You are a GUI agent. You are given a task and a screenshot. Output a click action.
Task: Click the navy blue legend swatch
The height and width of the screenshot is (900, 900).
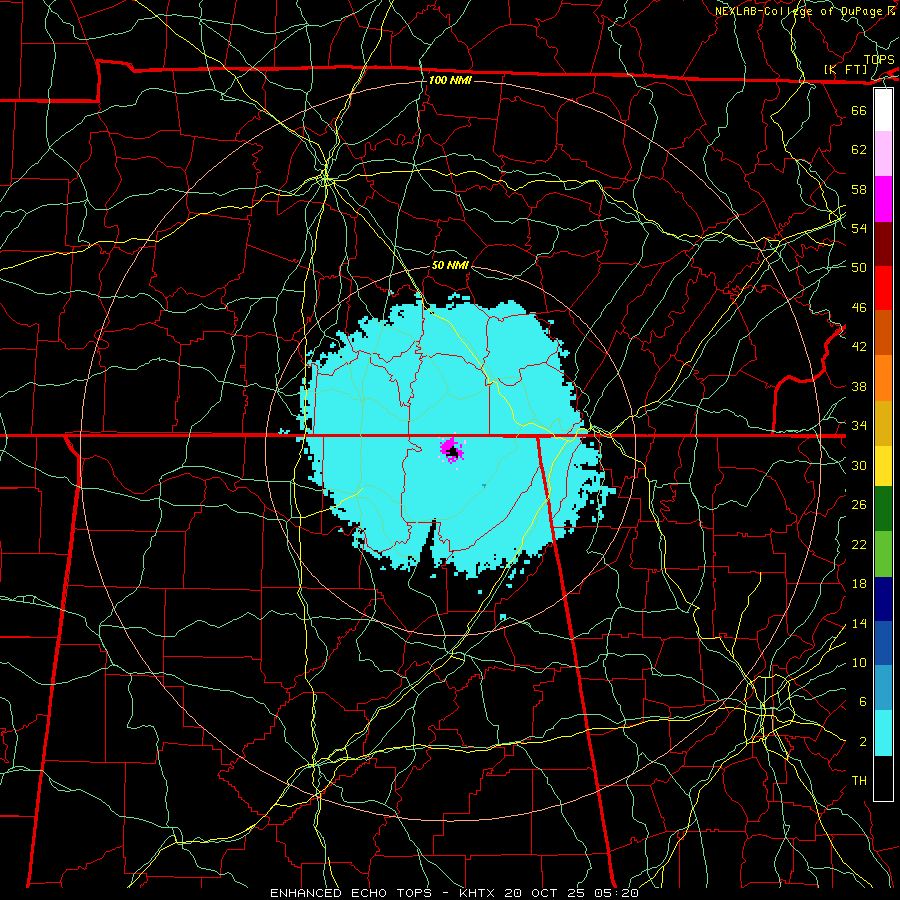pyautogui.click(x=883, y=599)
